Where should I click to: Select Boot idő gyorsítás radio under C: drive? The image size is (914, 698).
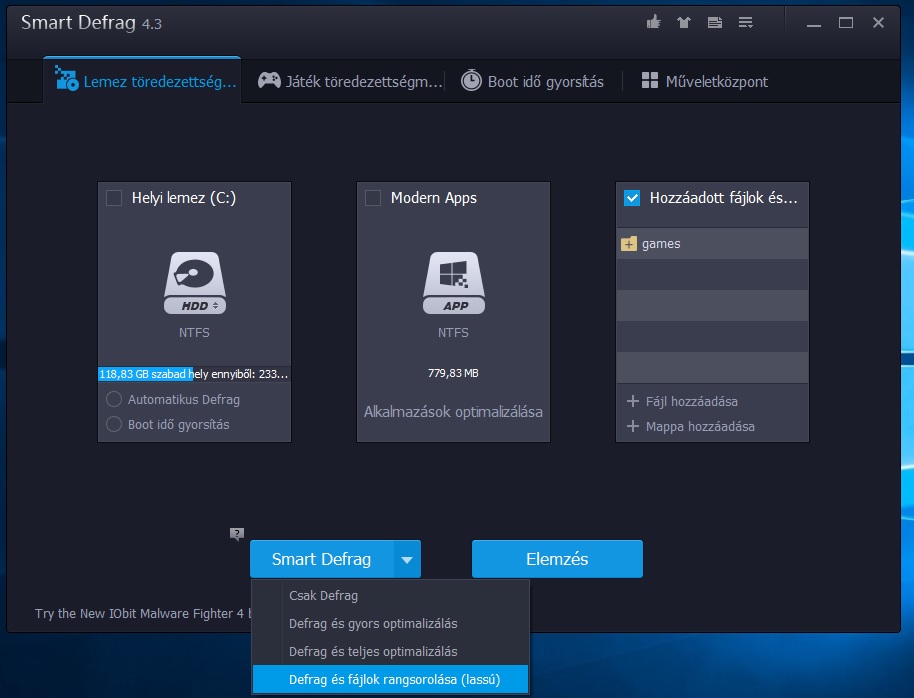(114, 425)
